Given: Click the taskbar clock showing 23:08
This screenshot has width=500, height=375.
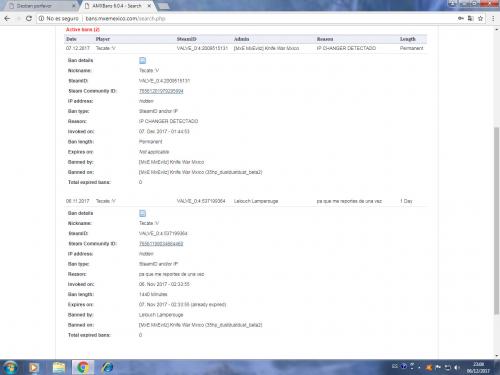Looking at the screenshot, I should (x=478, y=367).
